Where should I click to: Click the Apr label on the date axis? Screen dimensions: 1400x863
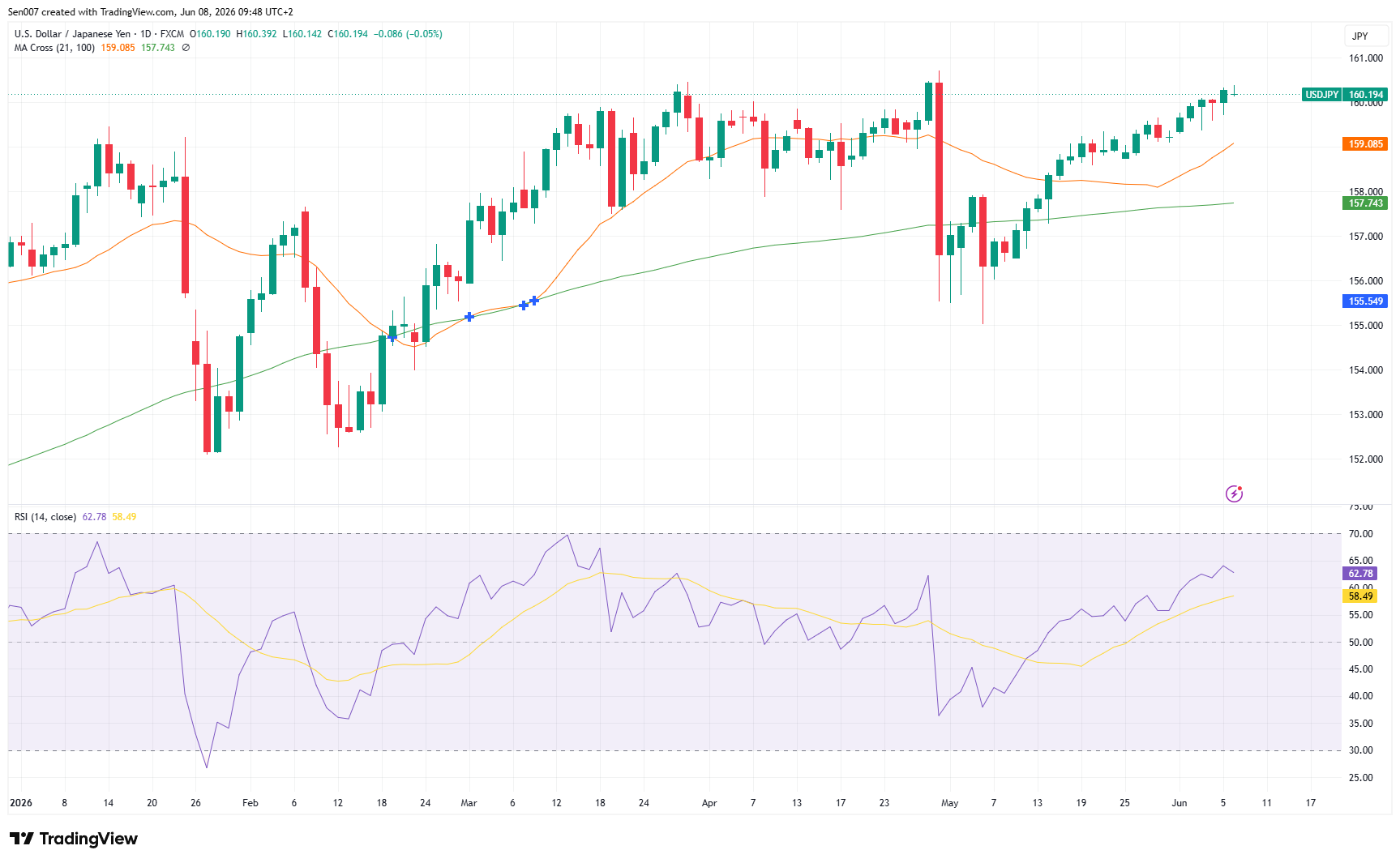tap(709, 803)
